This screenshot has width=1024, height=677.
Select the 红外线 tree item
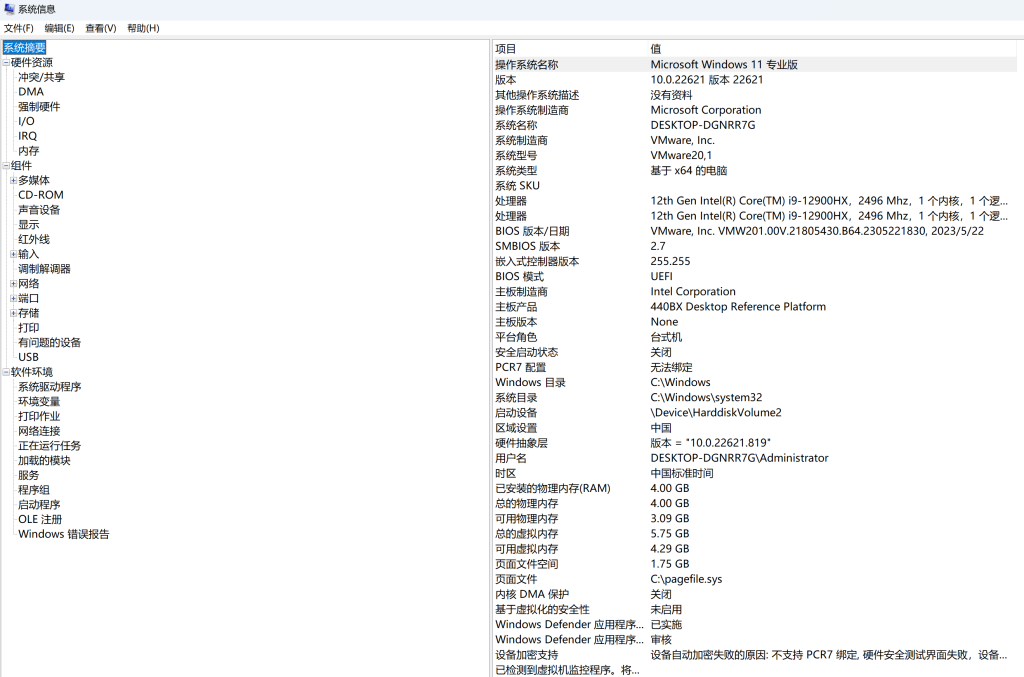[x=33, y=240]
